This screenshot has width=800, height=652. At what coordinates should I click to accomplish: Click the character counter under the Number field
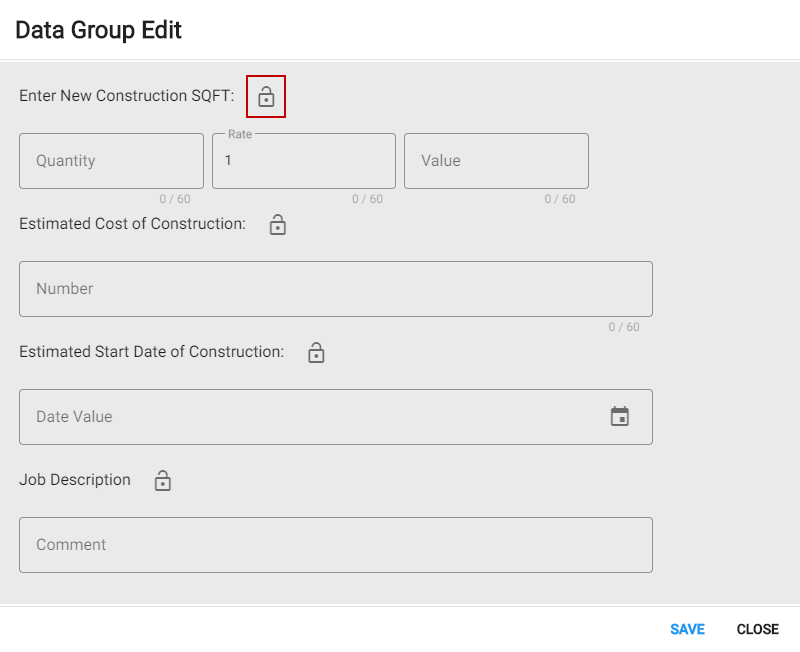click(624, 327)
